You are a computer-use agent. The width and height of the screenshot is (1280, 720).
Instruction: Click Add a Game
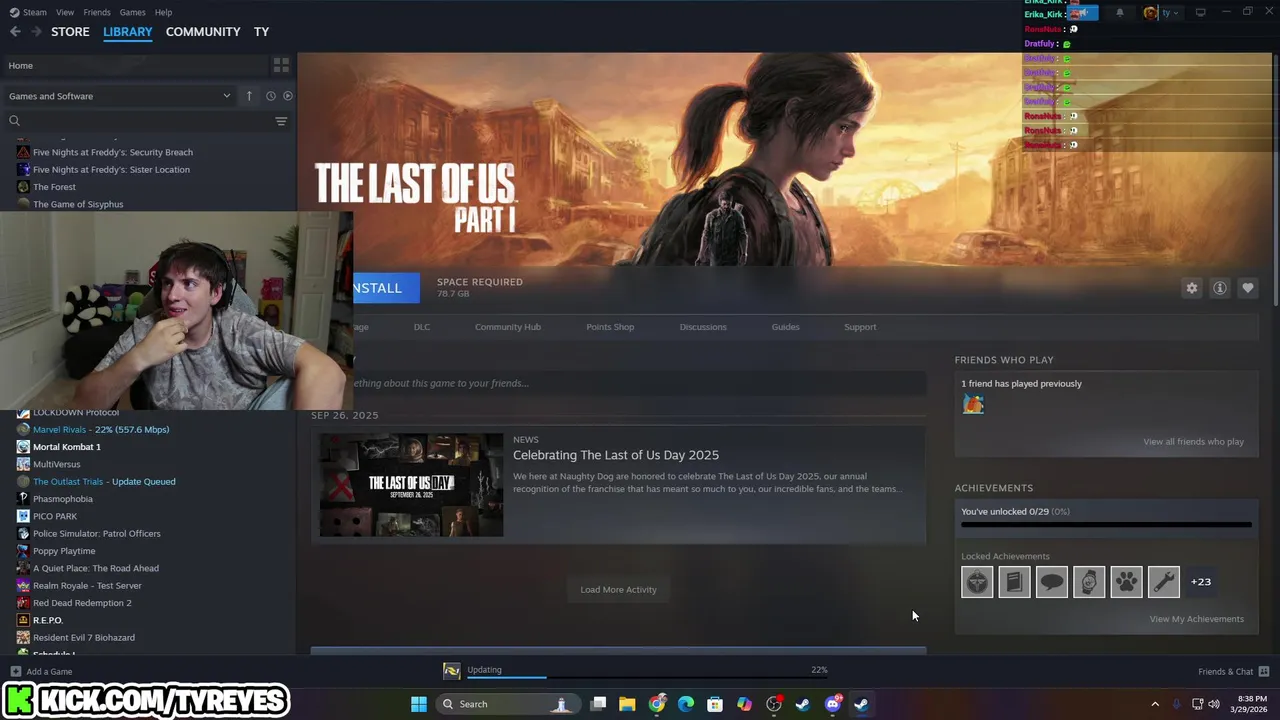coord(41,672)
